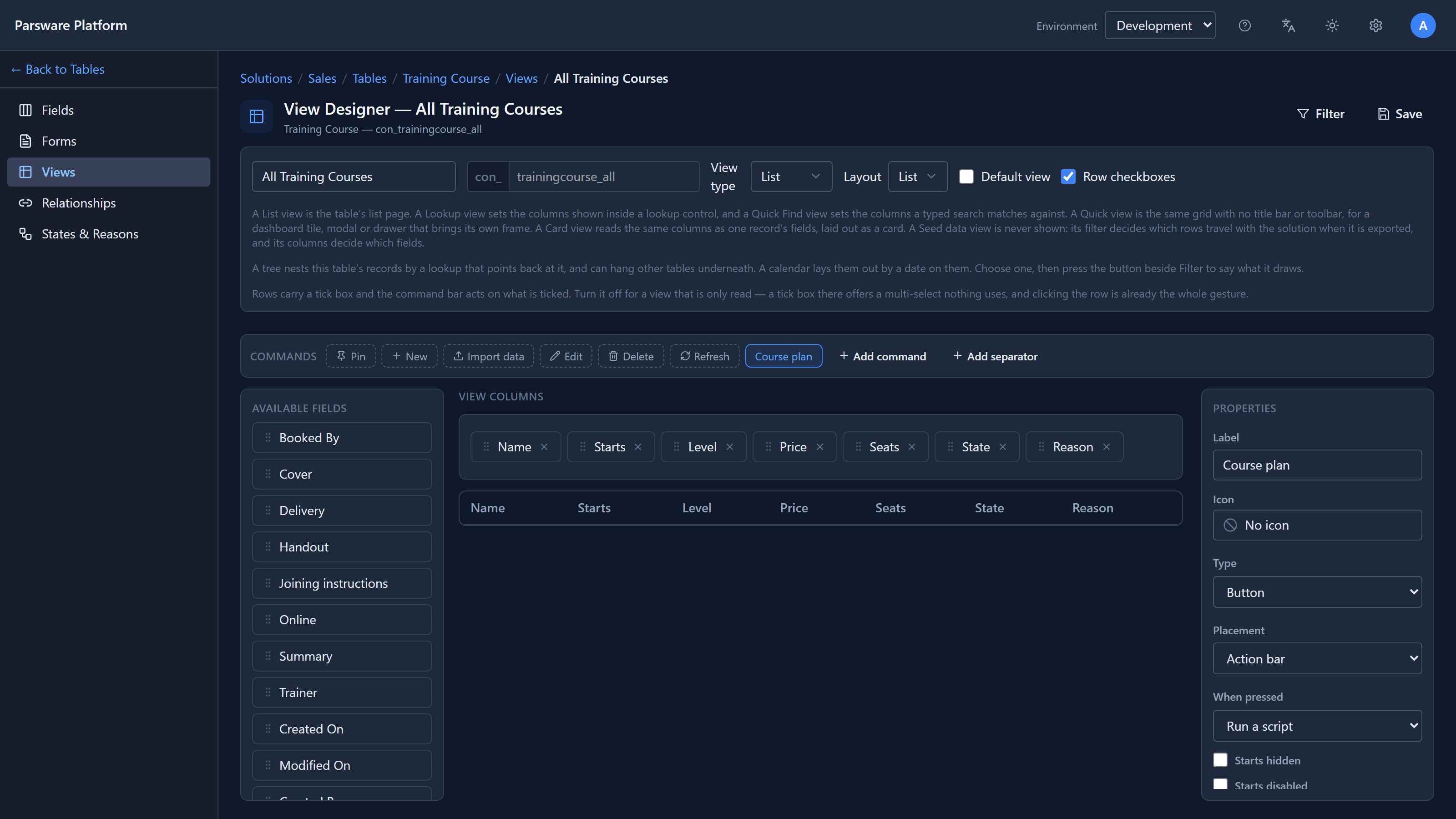1456x819 pixels.
Task: Click the Filter button
Action: pos(1320,114)
